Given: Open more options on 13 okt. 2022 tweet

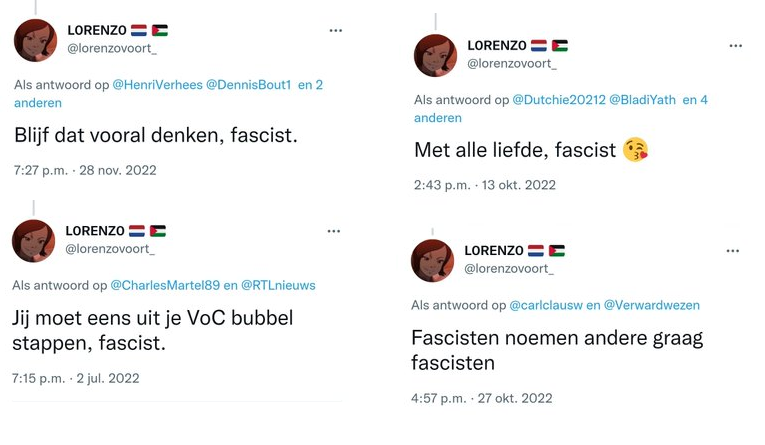Looking at the screenshot, I should click(736, 46).
